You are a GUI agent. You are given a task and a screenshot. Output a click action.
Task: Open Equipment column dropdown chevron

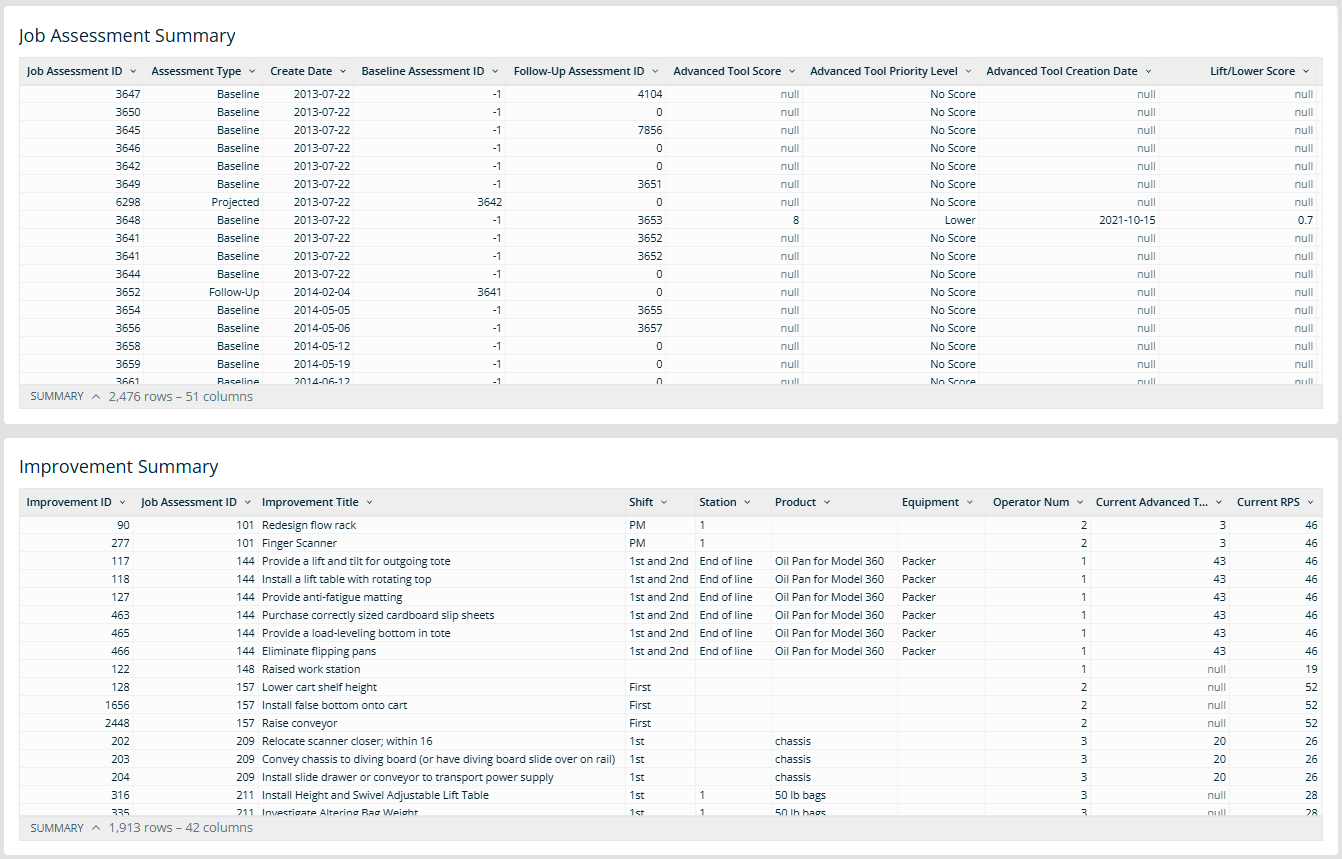(970, 503)
